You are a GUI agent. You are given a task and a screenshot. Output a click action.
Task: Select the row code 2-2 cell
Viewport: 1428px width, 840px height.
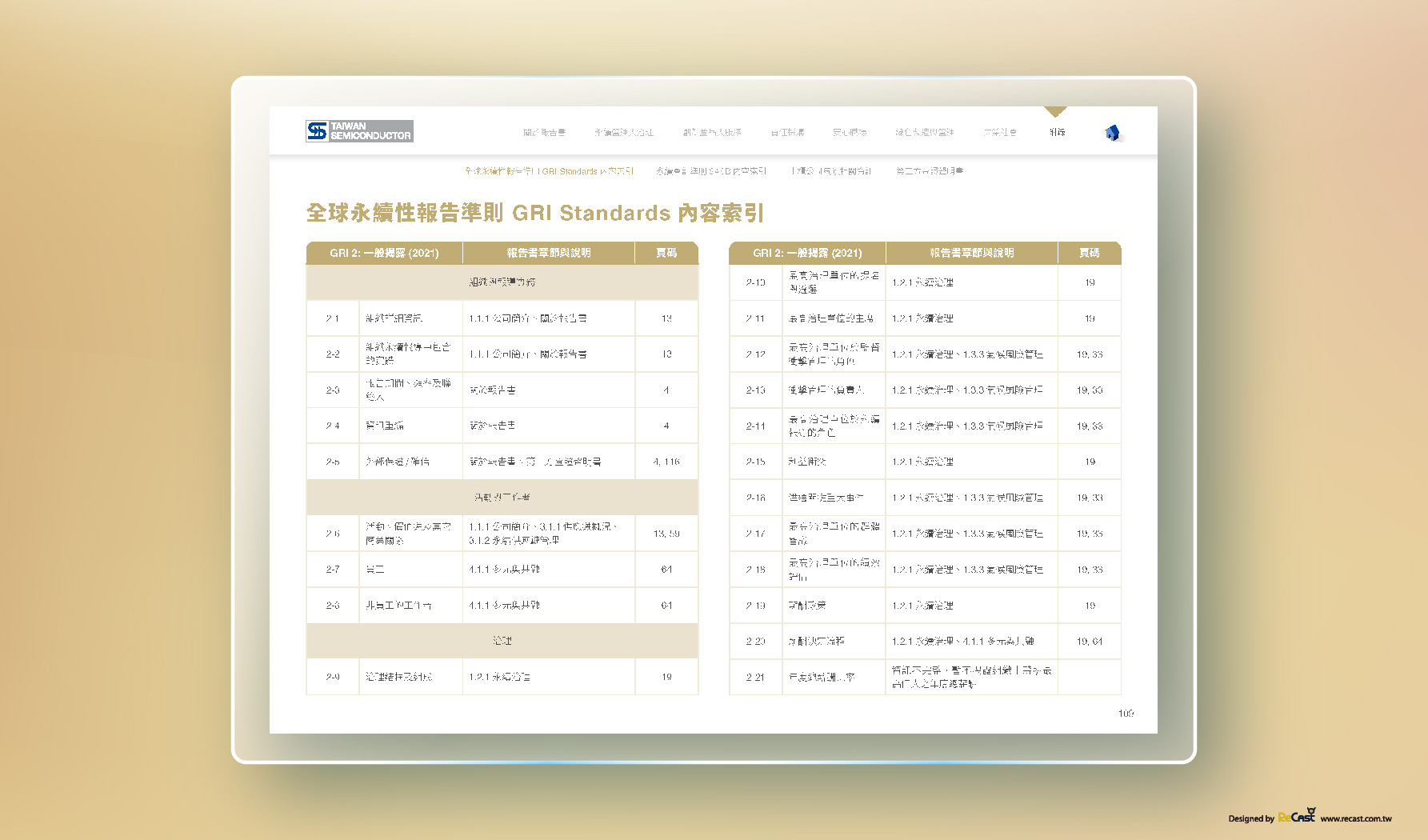pos(333,354)
